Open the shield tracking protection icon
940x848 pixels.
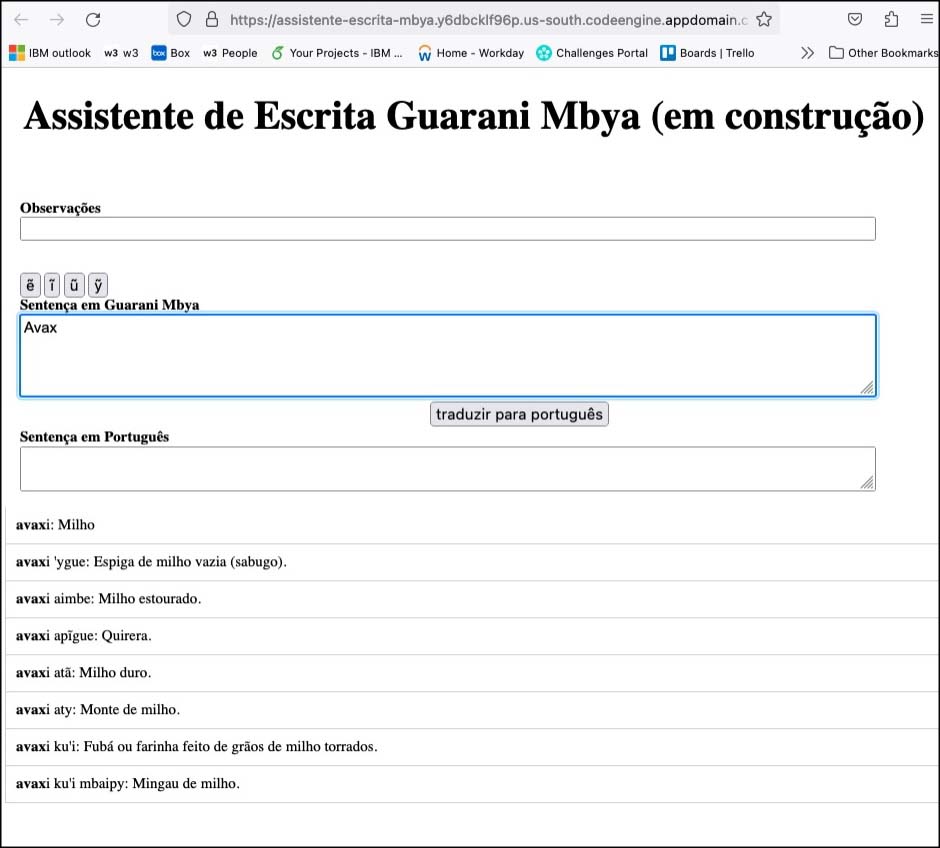(184, 20)
